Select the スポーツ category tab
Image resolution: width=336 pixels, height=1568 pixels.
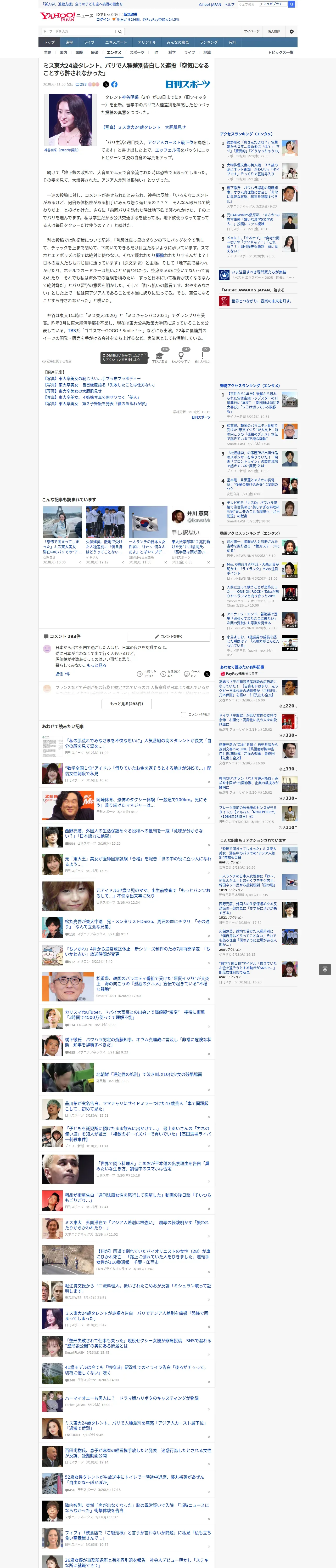coord(137,52)
